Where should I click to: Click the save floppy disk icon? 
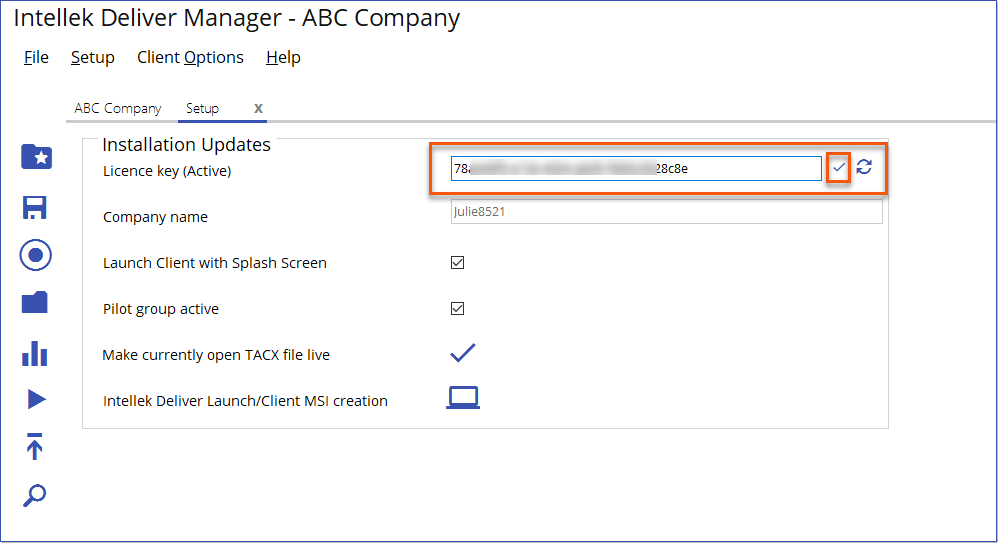(x=34, y=208)
